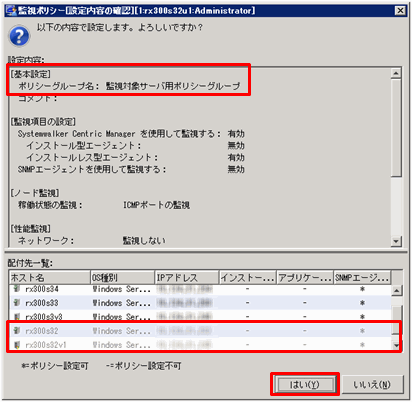
Task: Click the OS type cell of rx300s33
Action: (x=122, y=303)
